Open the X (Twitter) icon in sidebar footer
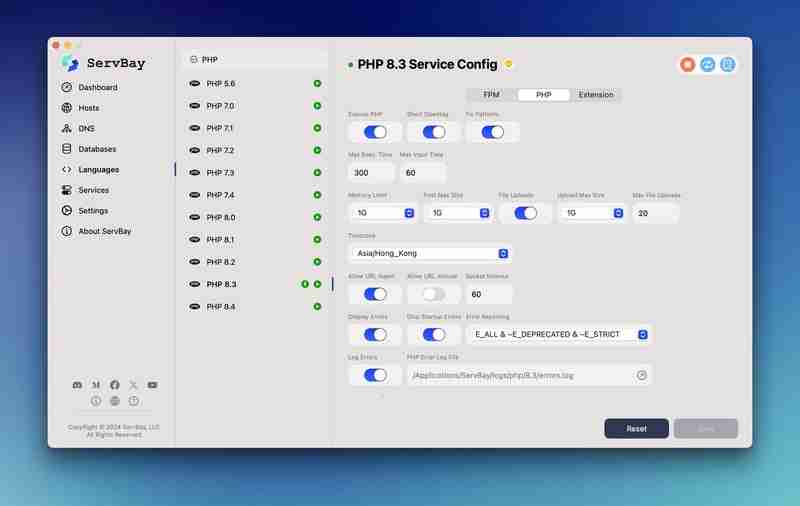Screen dimensions: 800x506 click(133, 385)
